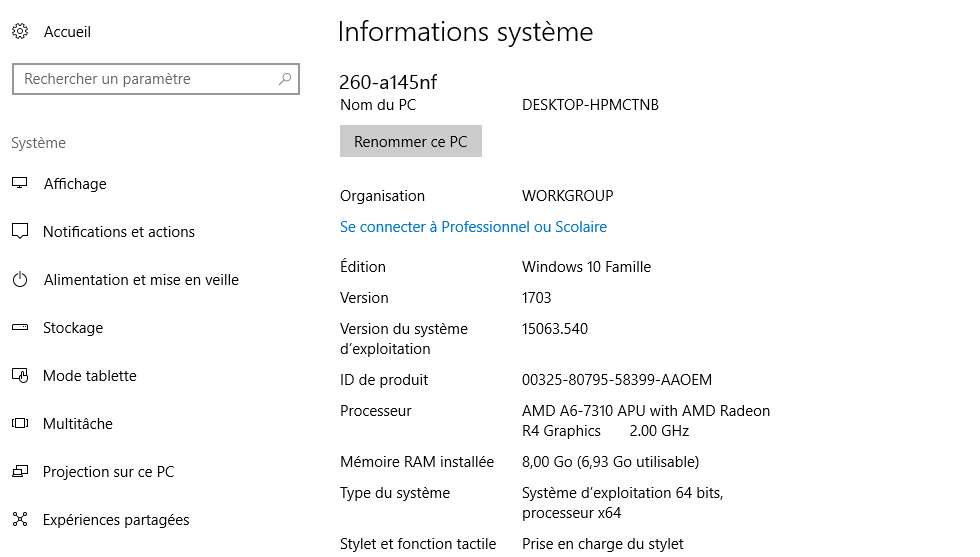Viewport: 980px width, 557px height.
Task: Click the Affichage monitor icon
Action: click(20, 184)
